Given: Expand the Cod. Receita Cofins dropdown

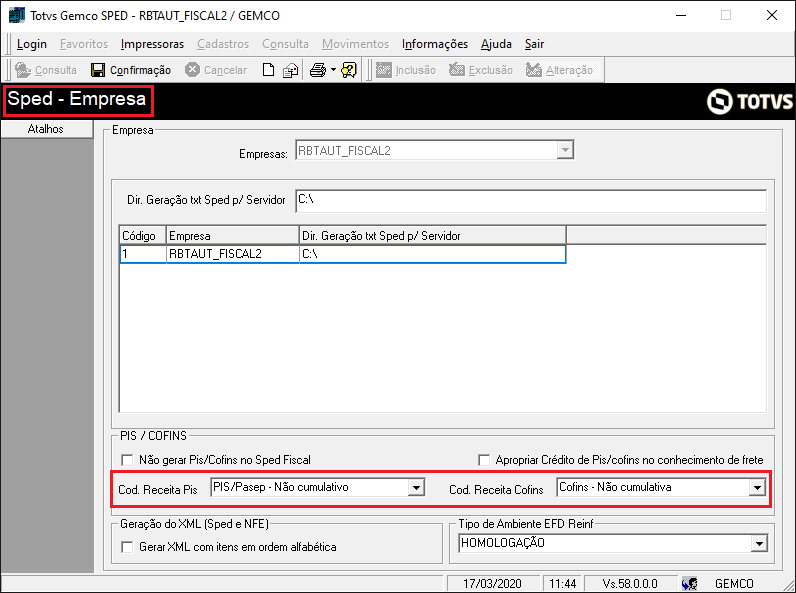Looking at the screenshot, I should [757, 488].
